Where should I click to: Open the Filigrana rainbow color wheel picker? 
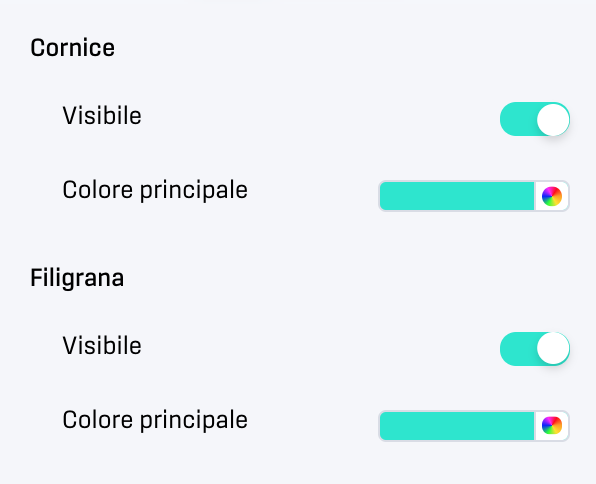[x=552, y=425]
